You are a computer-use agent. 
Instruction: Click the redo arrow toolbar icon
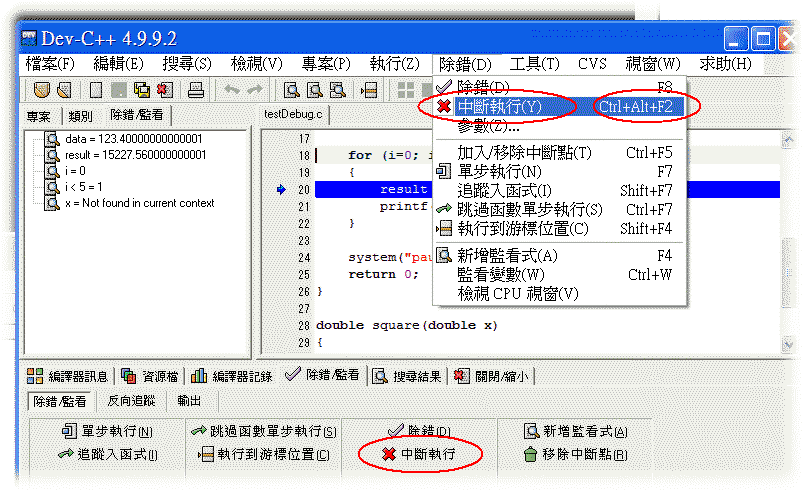pyautogui.click(x=254, y=90)
